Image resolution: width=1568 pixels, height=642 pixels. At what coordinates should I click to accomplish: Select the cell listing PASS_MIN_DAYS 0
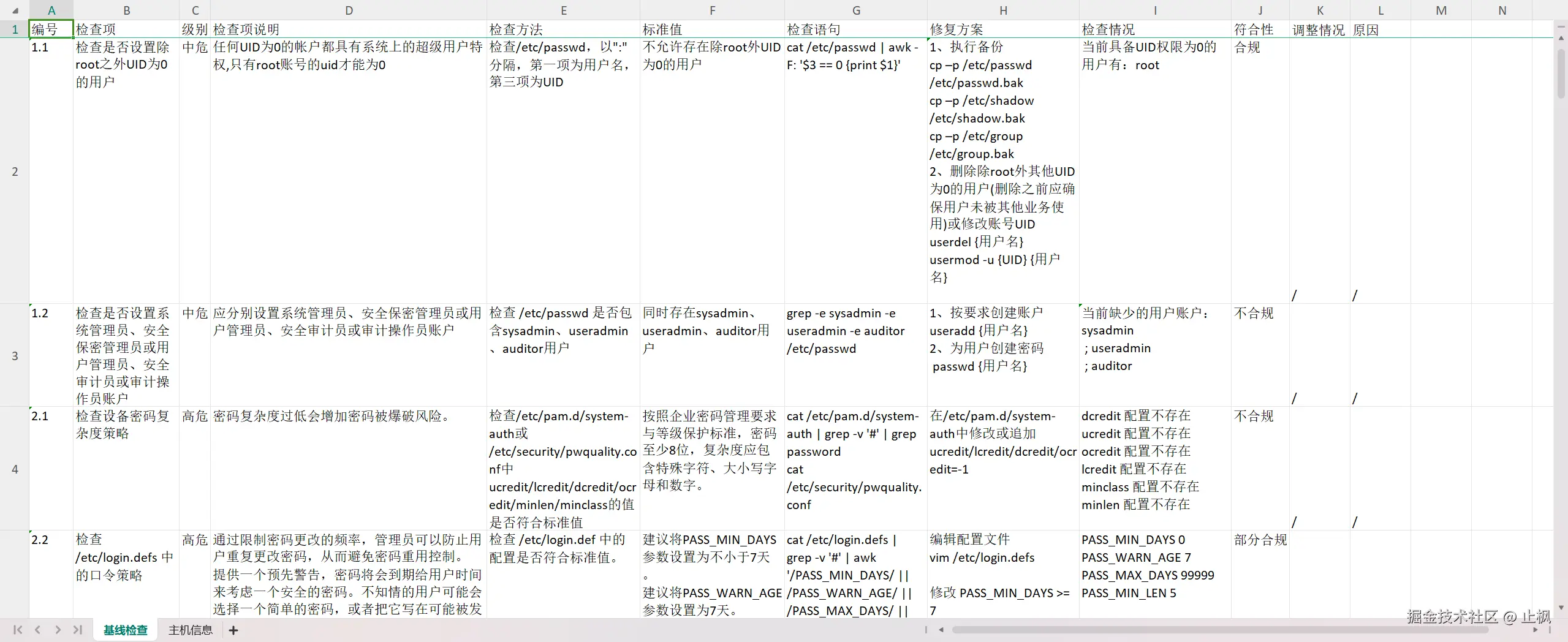pos(1155,574)
